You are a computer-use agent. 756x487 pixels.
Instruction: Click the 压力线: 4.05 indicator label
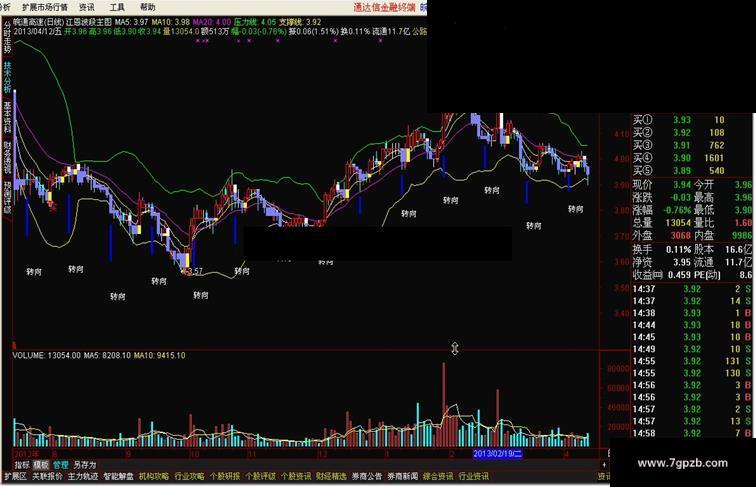255,22
